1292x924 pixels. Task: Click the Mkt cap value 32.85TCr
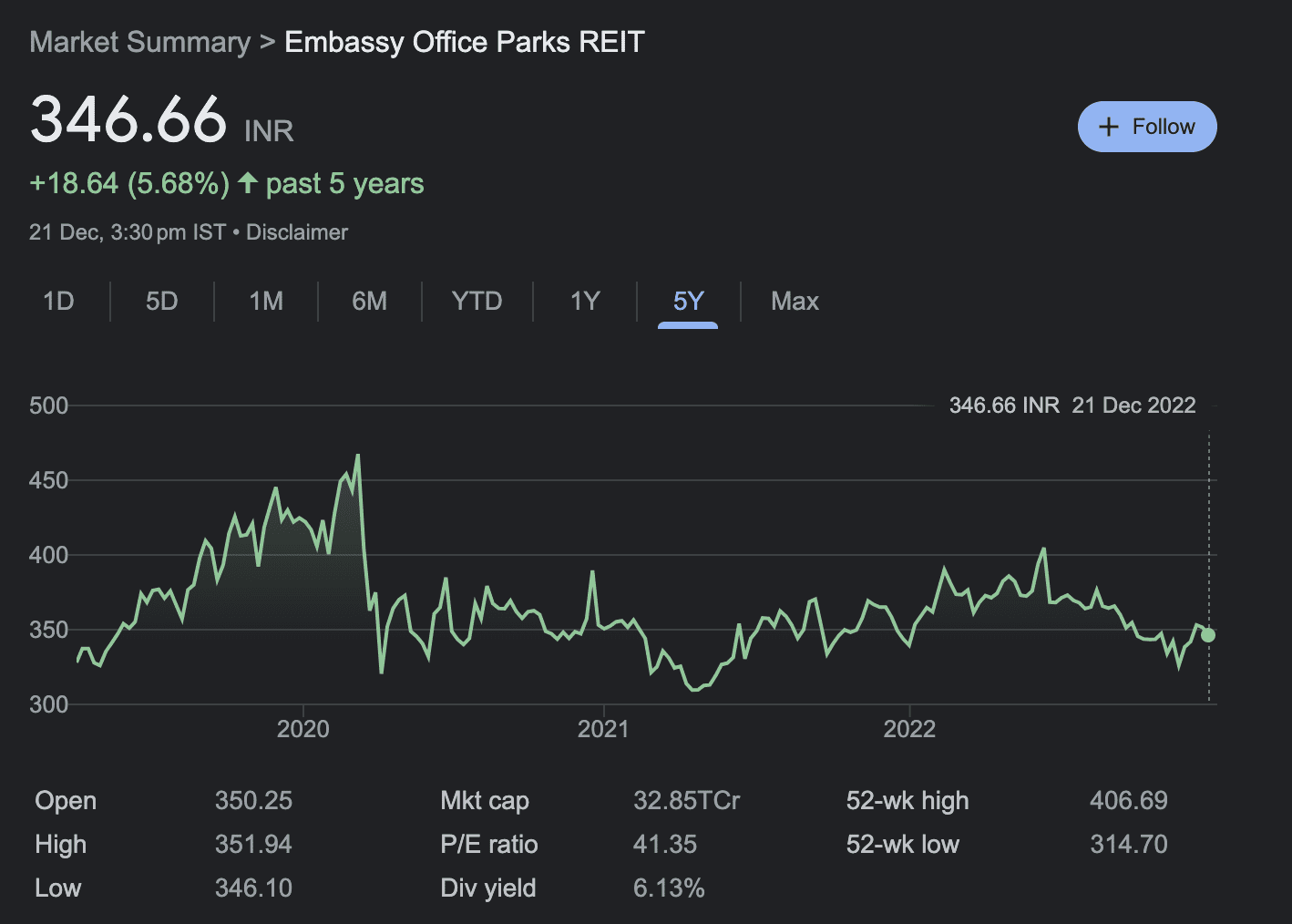tap(687, 801)
